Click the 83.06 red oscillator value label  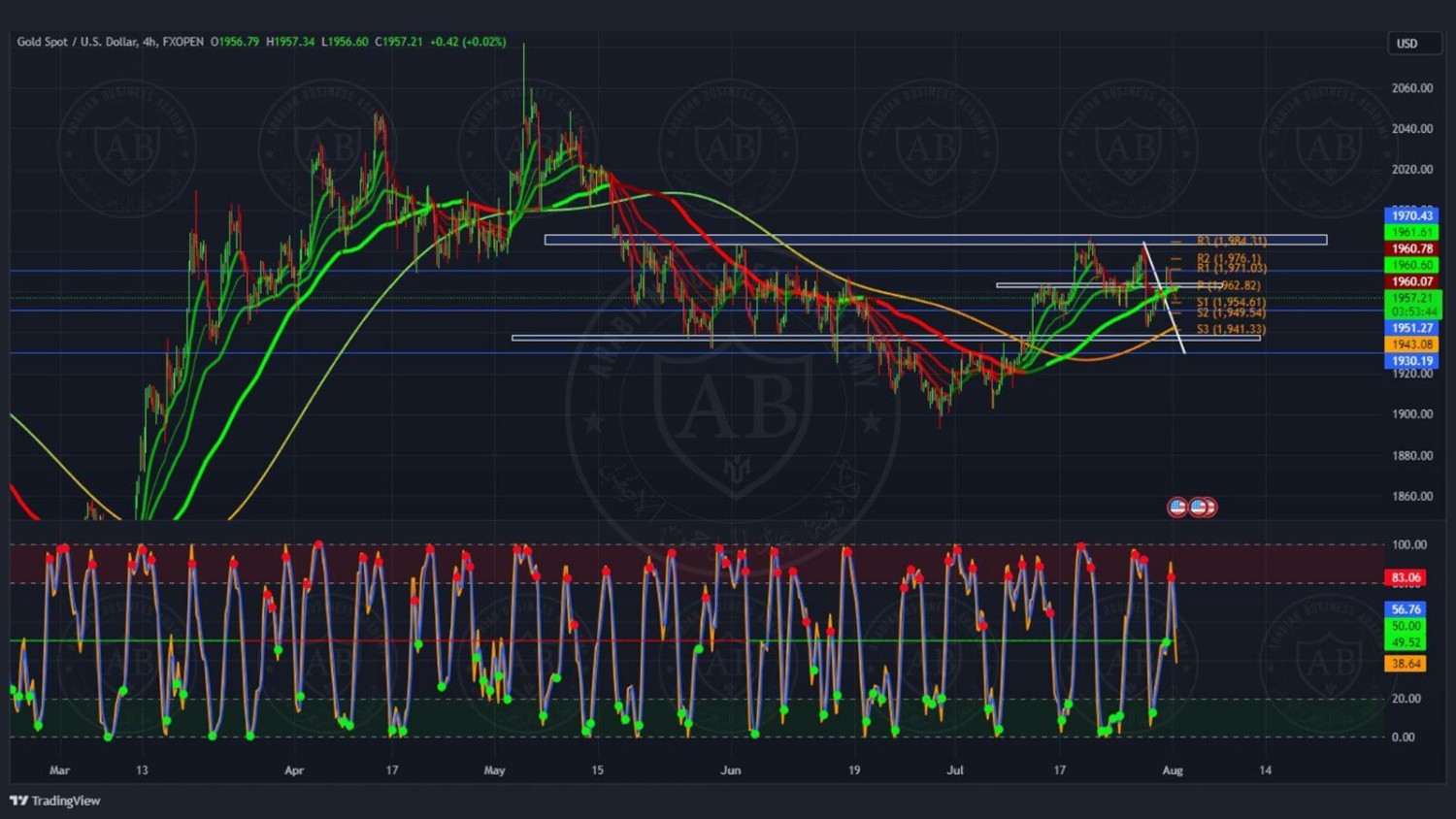1406,577
